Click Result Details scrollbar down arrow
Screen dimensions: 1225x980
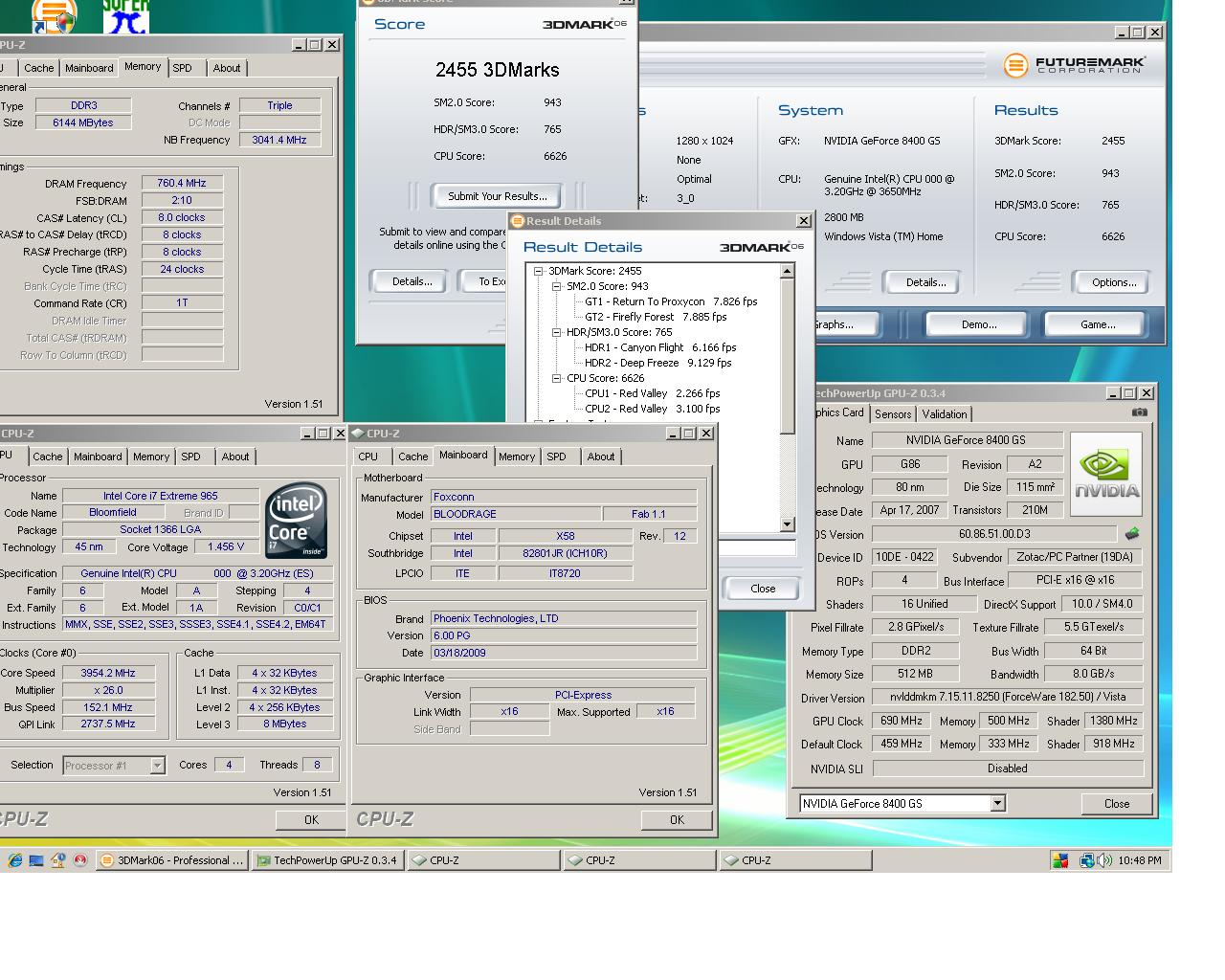787,524
